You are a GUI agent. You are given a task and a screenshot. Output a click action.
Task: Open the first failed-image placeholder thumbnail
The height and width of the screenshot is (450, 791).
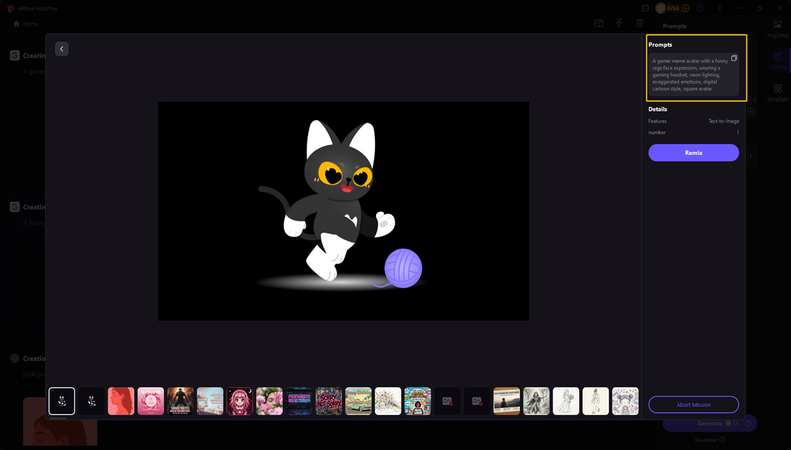coord(447,401)
